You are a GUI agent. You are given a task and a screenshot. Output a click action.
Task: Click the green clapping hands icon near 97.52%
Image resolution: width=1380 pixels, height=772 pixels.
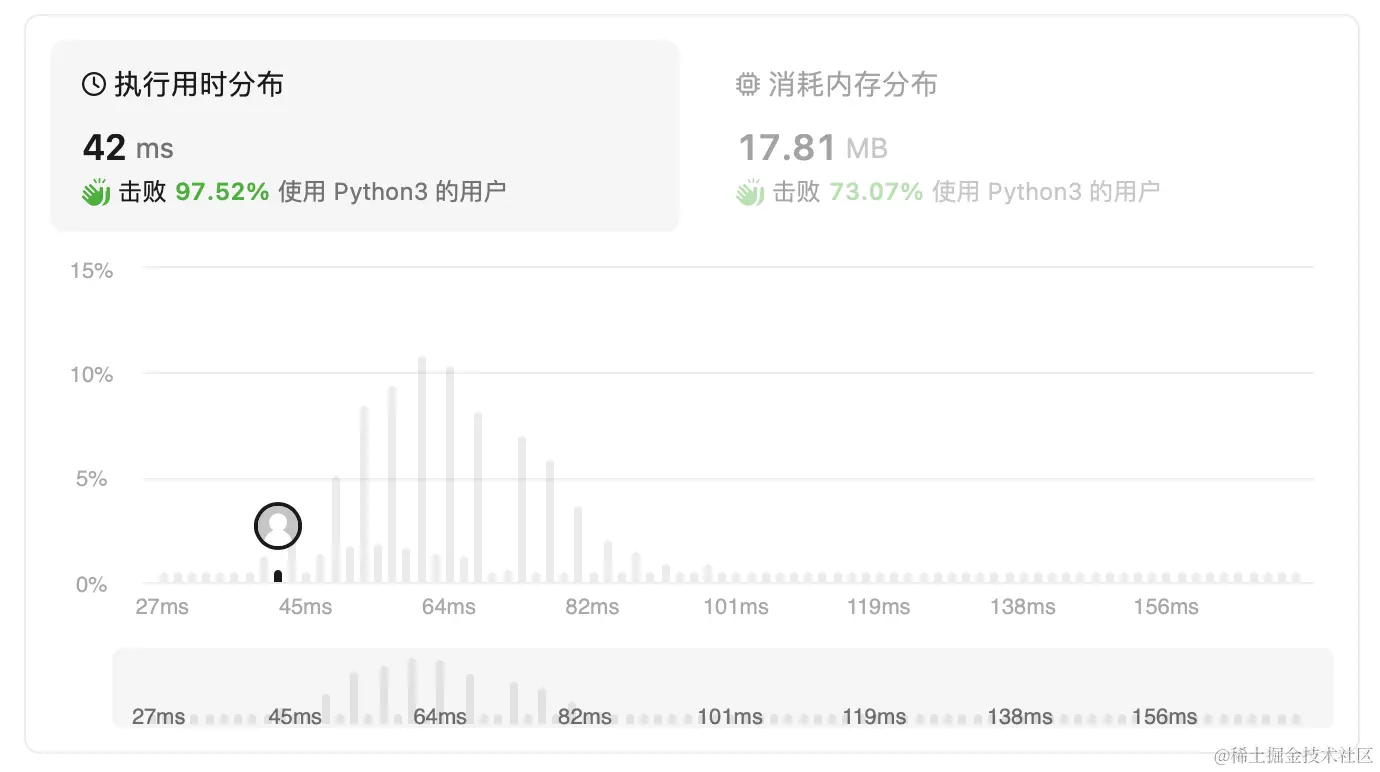(96, 192)
